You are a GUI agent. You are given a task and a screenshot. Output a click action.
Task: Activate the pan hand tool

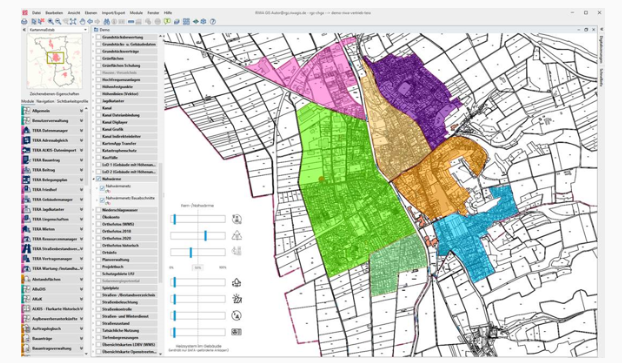point(82,22)
